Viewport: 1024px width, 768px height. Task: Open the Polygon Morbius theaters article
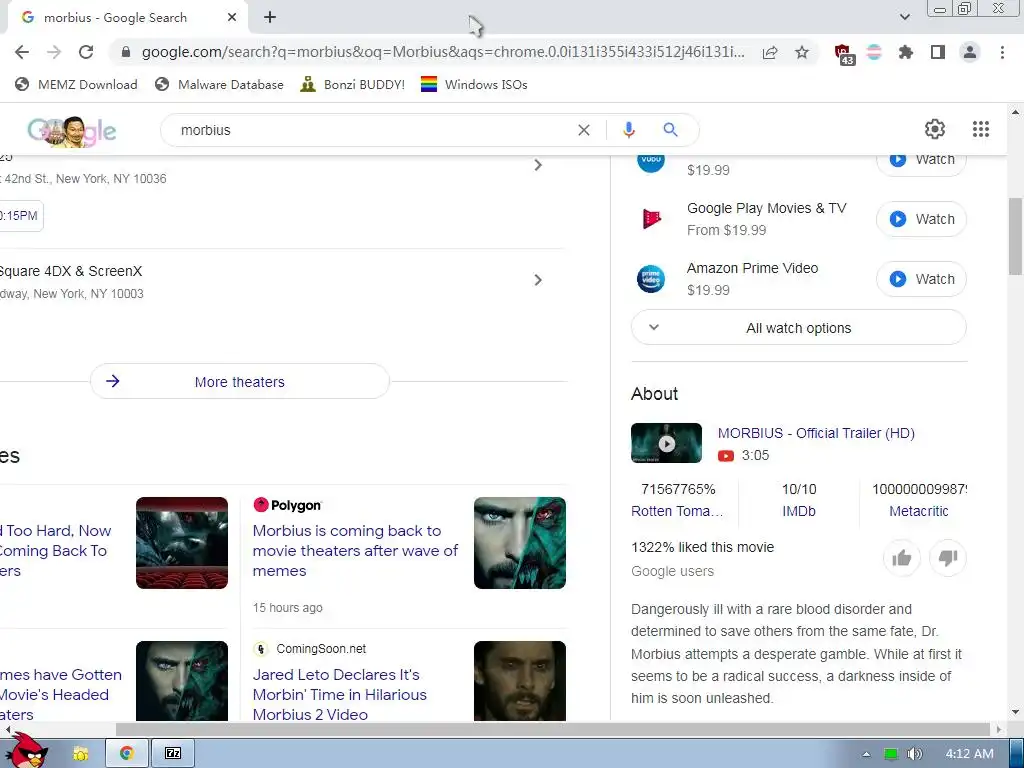point(355,551)
